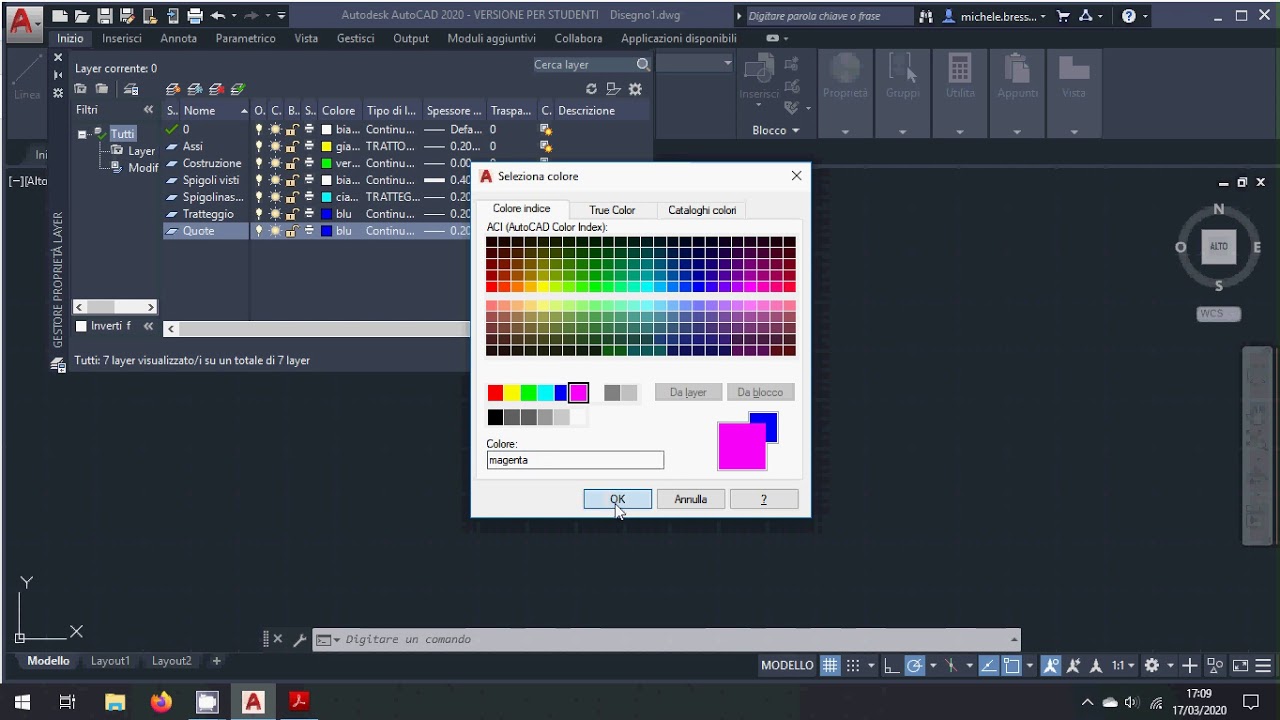The height and width of the screenshot is (720, 1280).
Task: Switch to the True Color tab
Action: pos(612,210)
